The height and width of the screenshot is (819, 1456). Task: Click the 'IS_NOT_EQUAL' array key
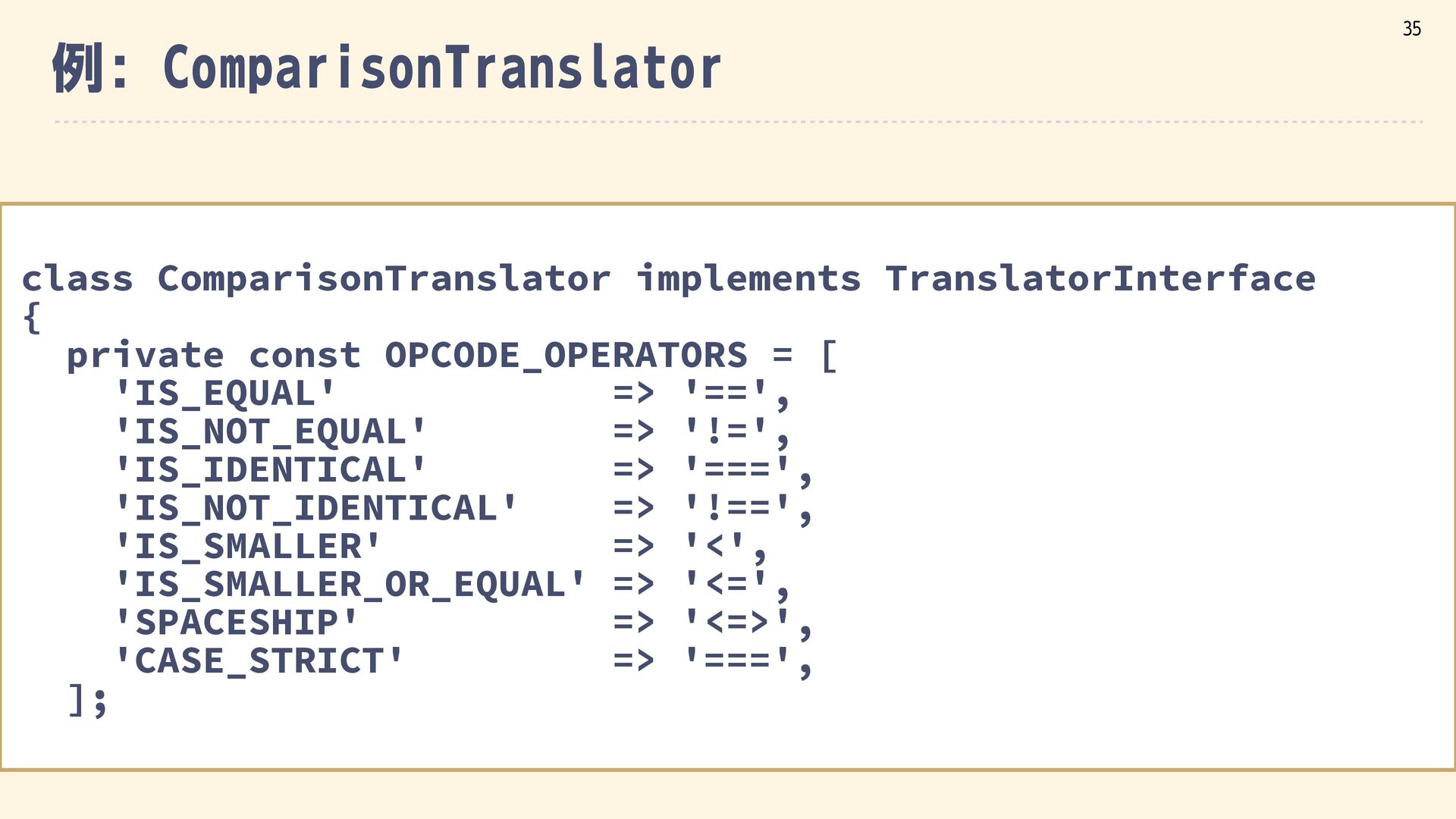point(270,432)
